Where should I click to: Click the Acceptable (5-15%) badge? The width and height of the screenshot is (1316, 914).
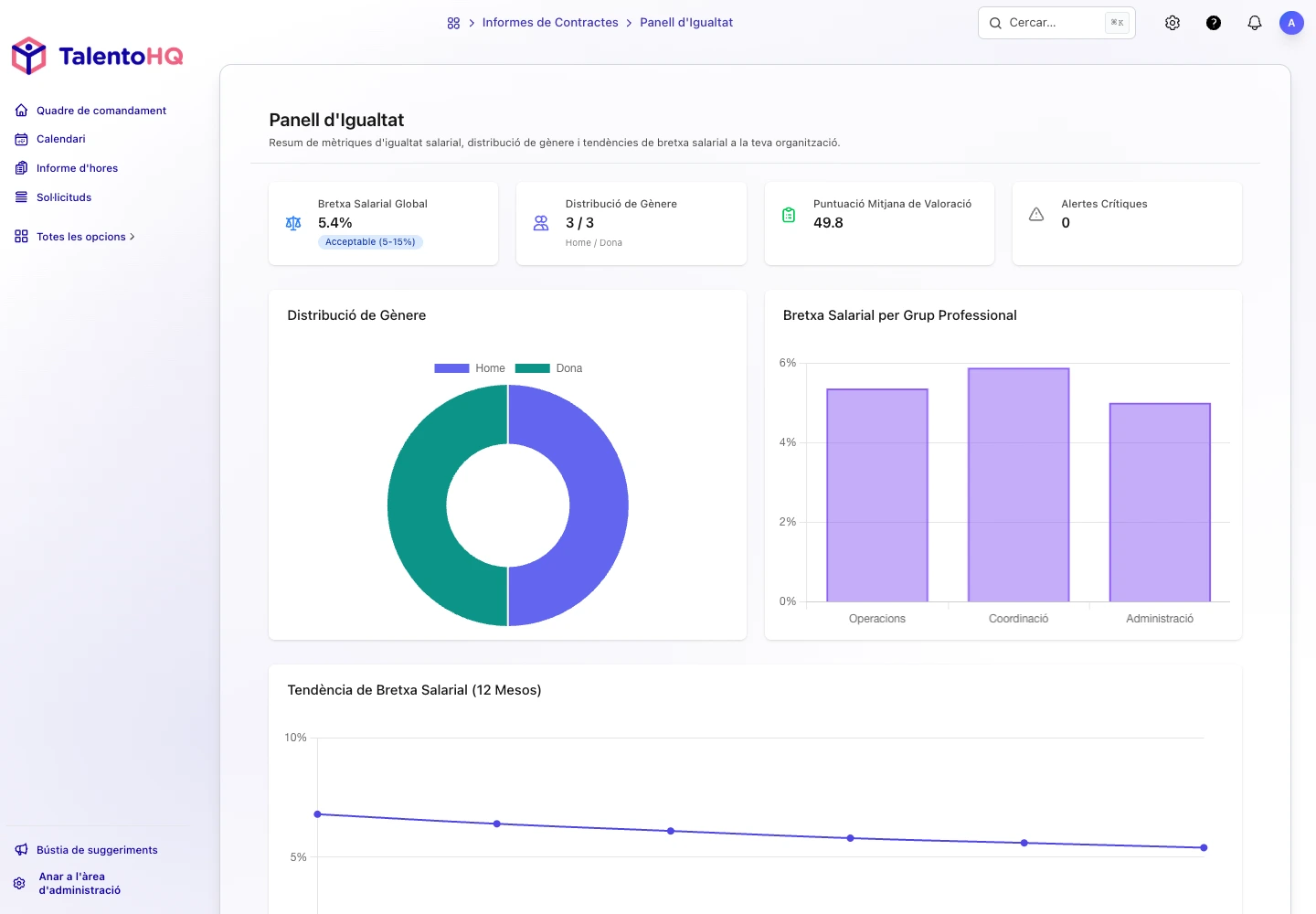pyautogui.click(x=370, y=242)
